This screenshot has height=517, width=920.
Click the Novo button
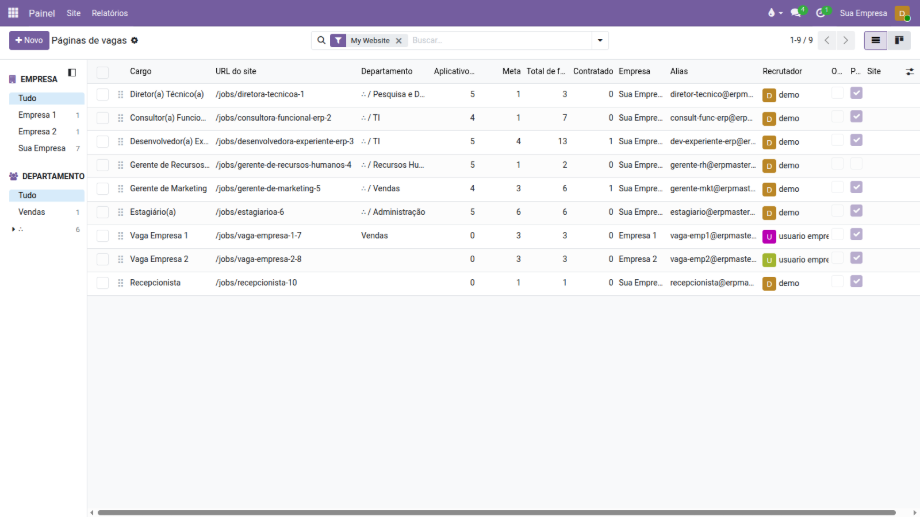tap(28, 41)
